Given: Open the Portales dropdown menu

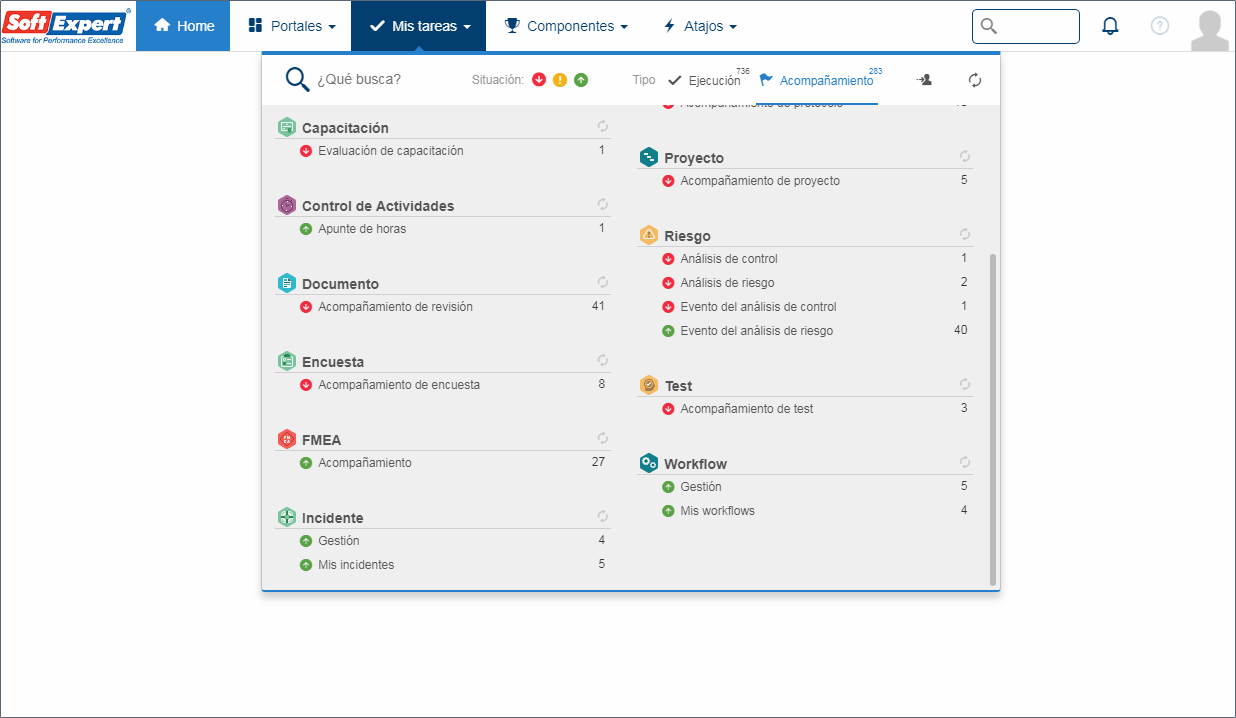Looking at the screenshot, I should coord(291,26).
